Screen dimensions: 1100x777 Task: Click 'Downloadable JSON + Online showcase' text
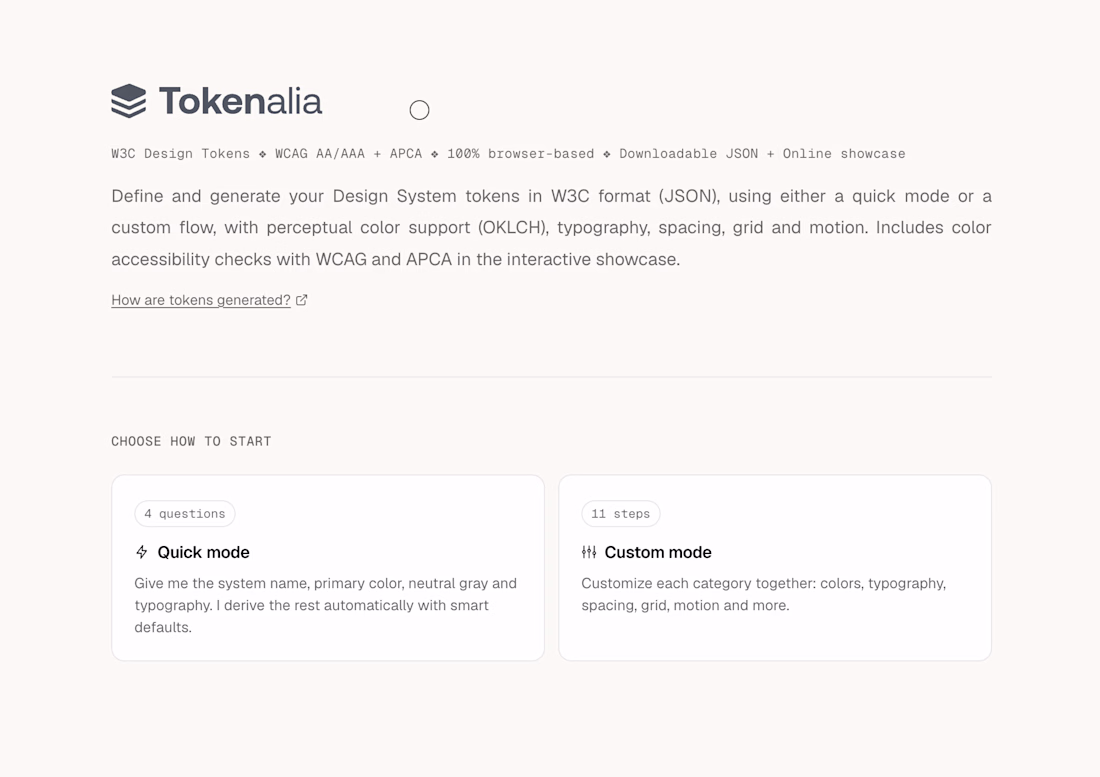[x=762, y=154]
